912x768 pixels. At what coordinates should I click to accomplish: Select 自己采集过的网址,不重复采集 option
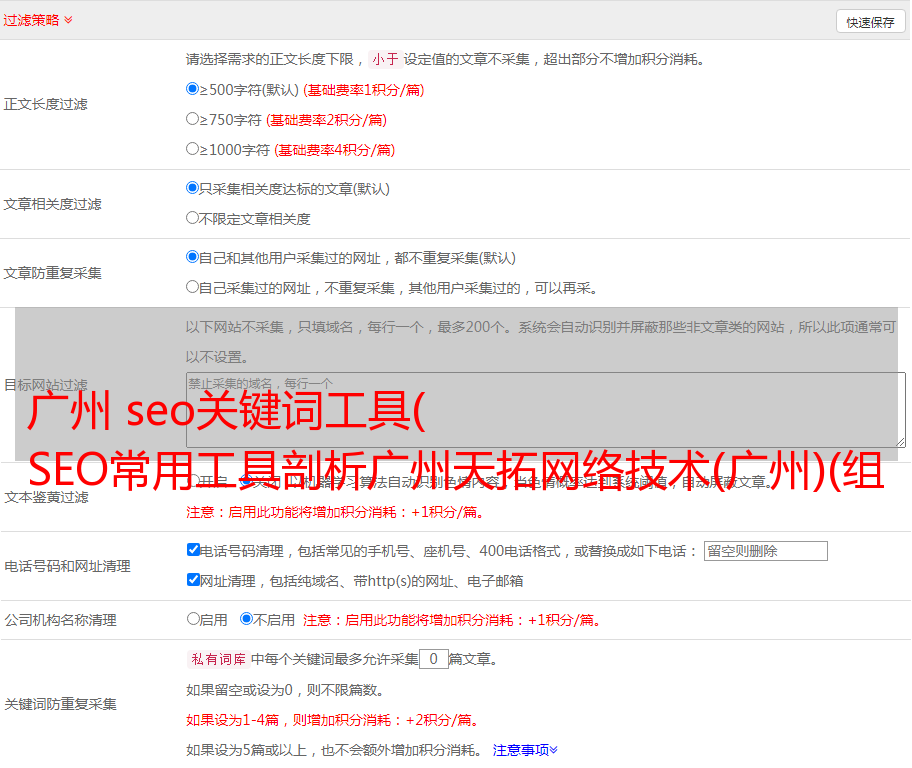click(x=192, y=287)
